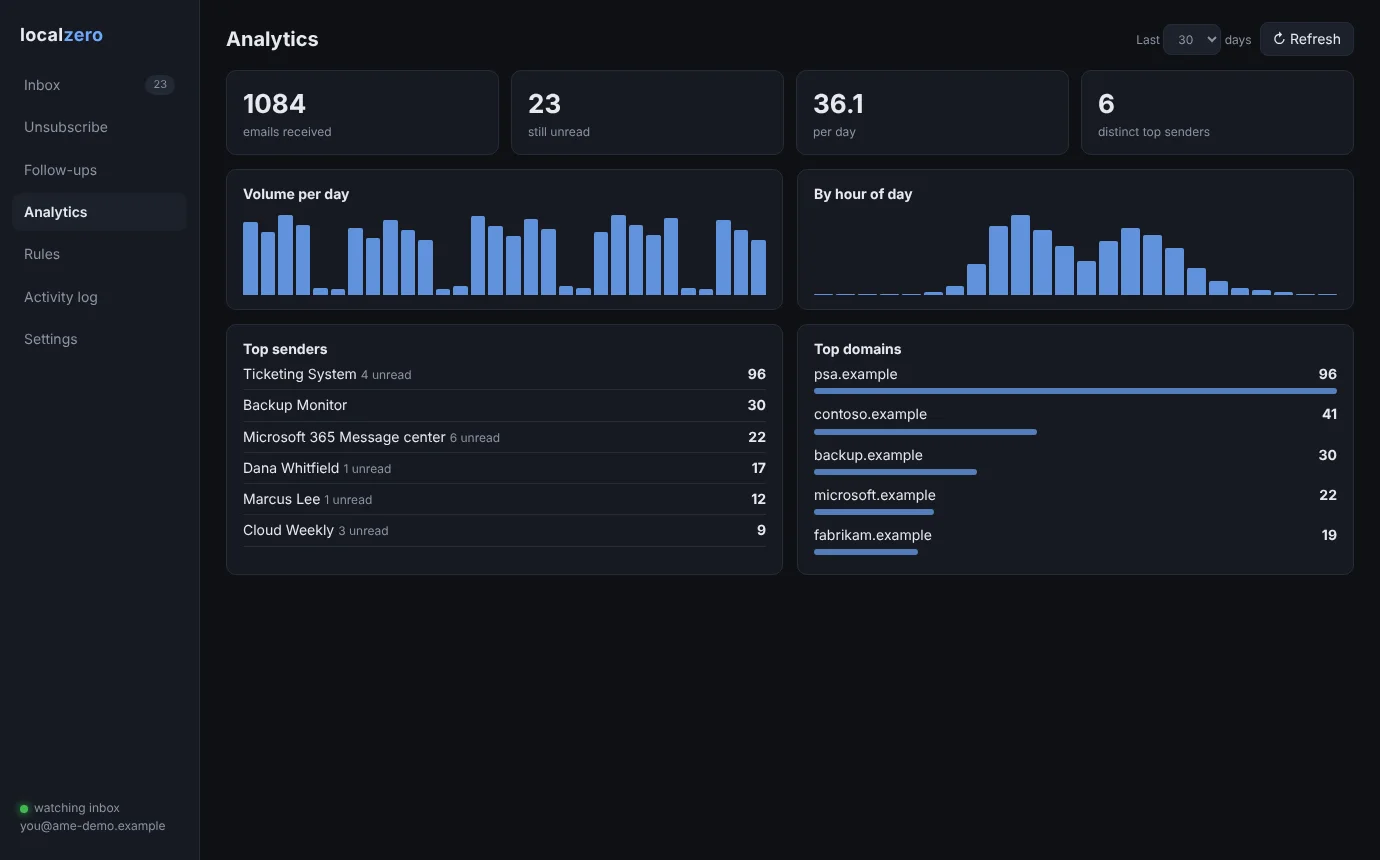Viewport: 1380px width, 860px height.
Task: Click the Dana Whitfield sender row
Action: point(504,468)
